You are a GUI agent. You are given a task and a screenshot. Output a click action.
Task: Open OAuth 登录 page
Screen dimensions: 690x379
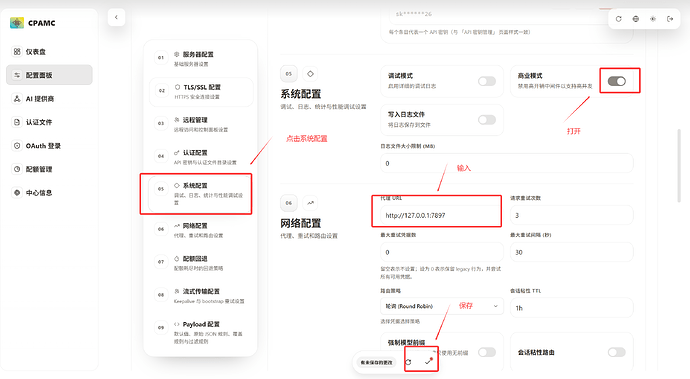[x=49, y=146]
